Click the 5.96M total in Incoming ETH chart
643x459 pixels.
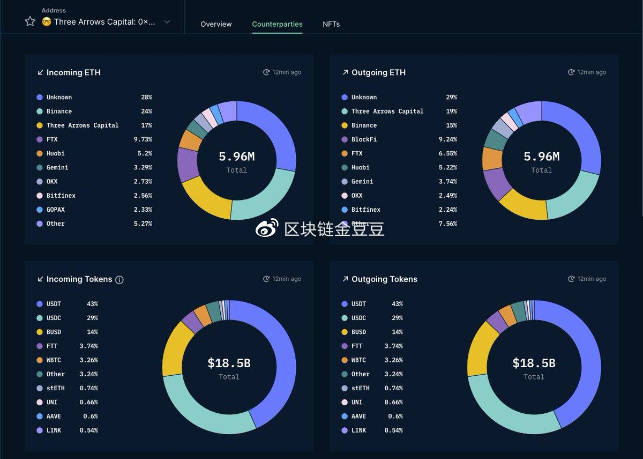click(237, 157)
